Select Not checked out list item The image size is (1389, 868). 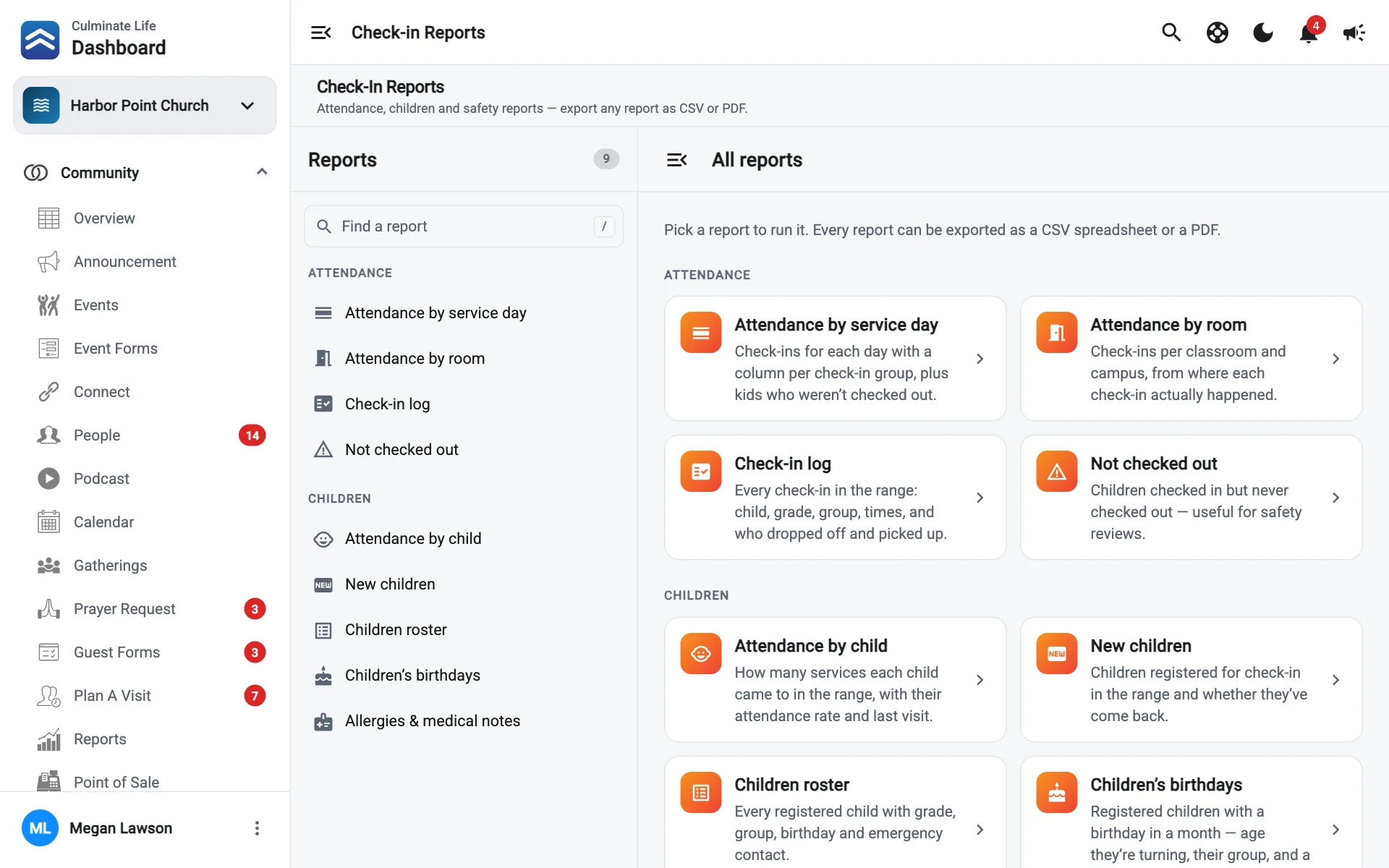pyautogui.click(x=464, y=450)
